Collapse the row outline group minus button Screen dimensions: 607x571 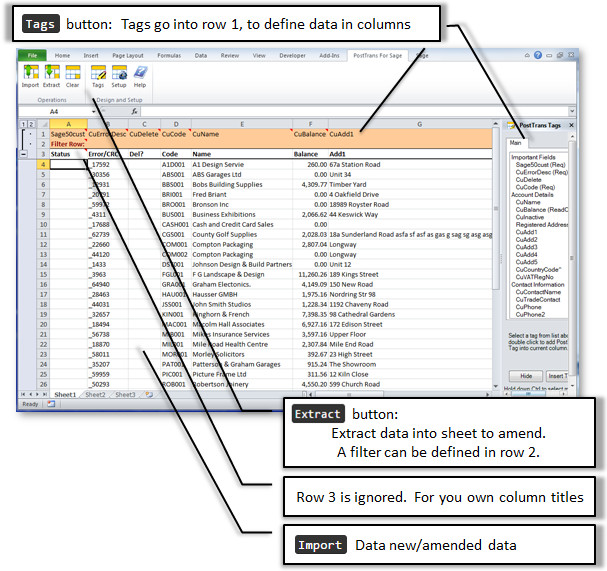[x=24, y=154]
